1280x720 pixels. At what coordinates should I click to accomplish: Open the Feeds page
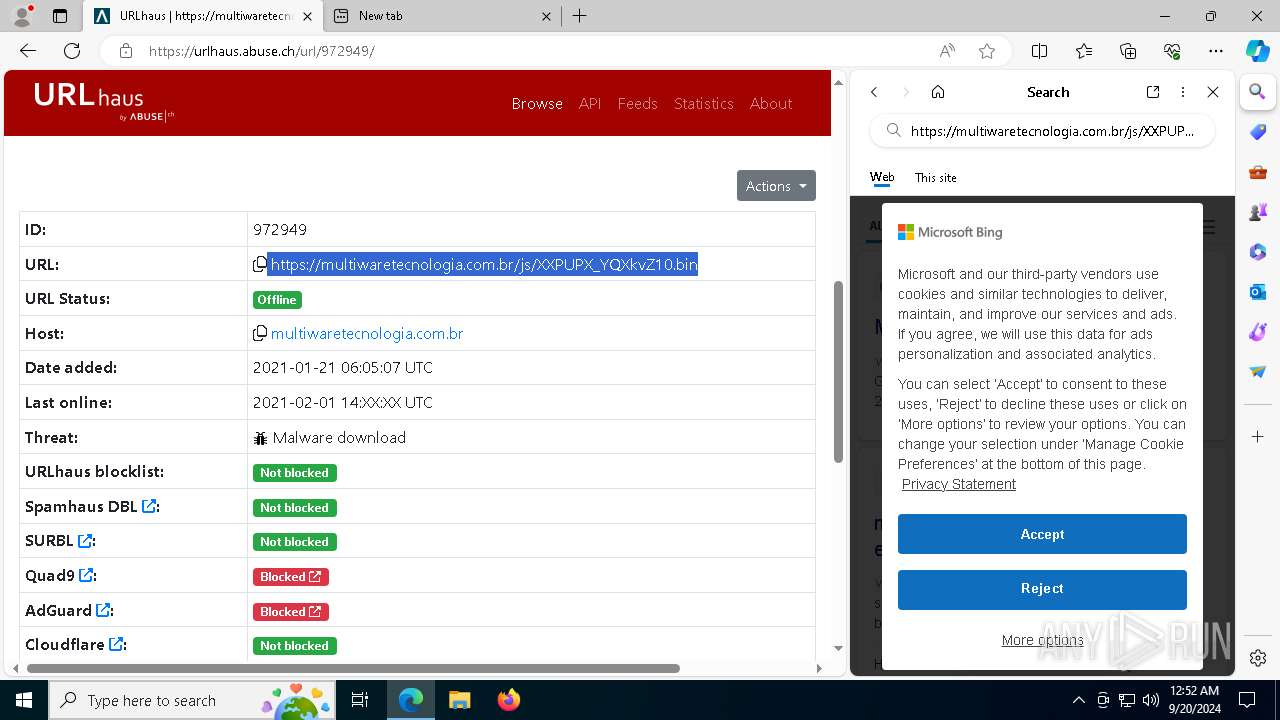point(637,103)
